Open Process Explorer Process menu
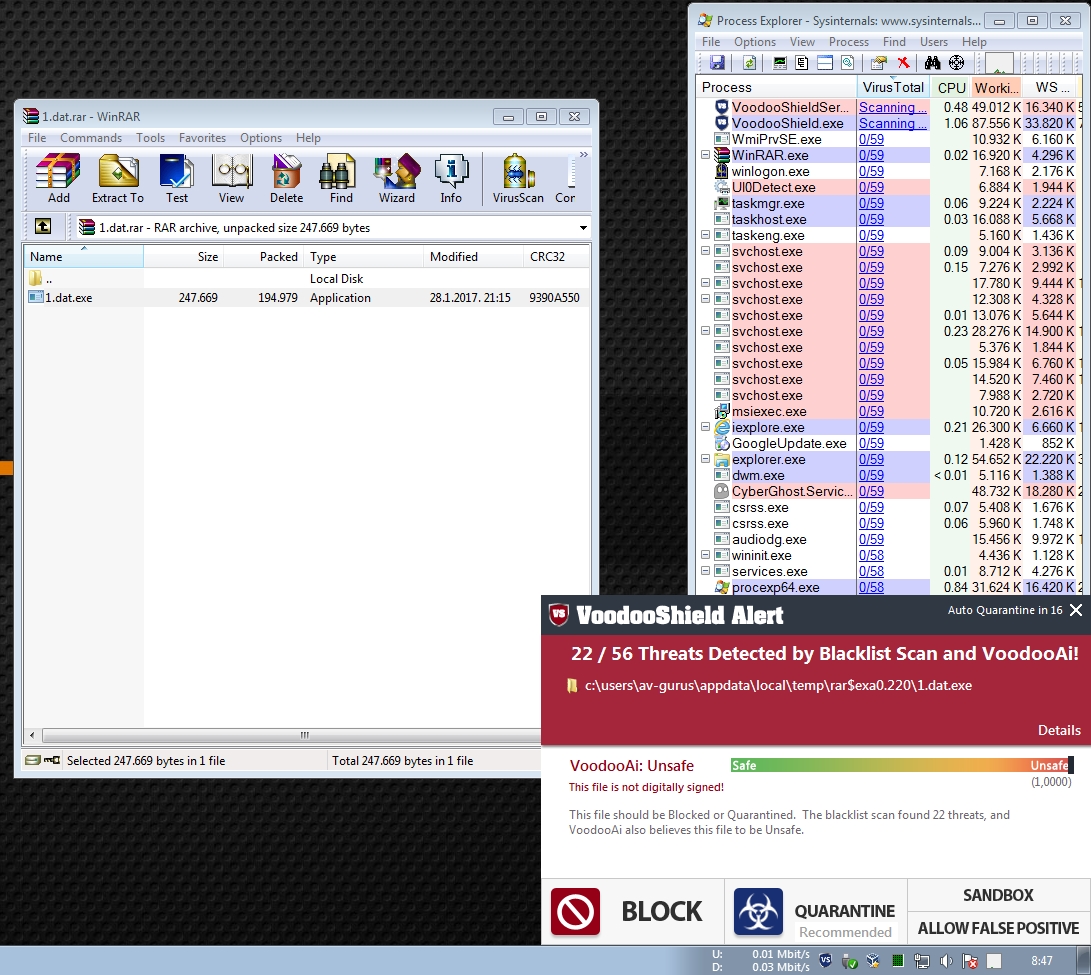This screenshot has width=1091, height=975. click(x=848, y=42)
